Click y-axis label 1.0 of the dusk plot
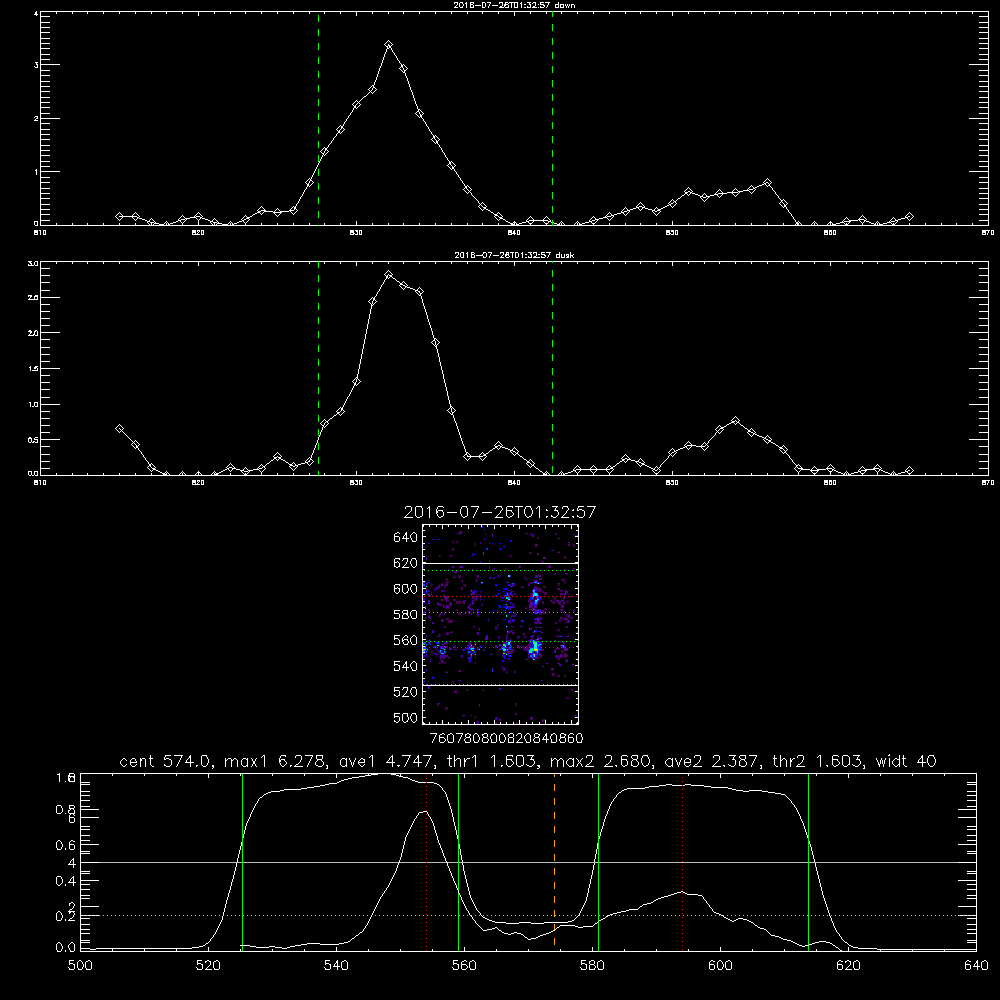The height and width of the screenshot is (1000, 1000). [33, 404]
